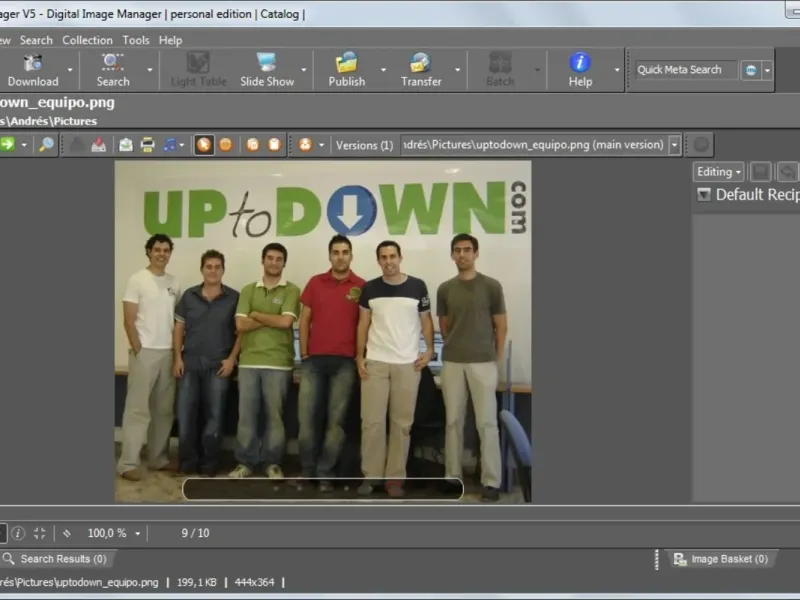Click the orange person icon

tap(305, 145)
